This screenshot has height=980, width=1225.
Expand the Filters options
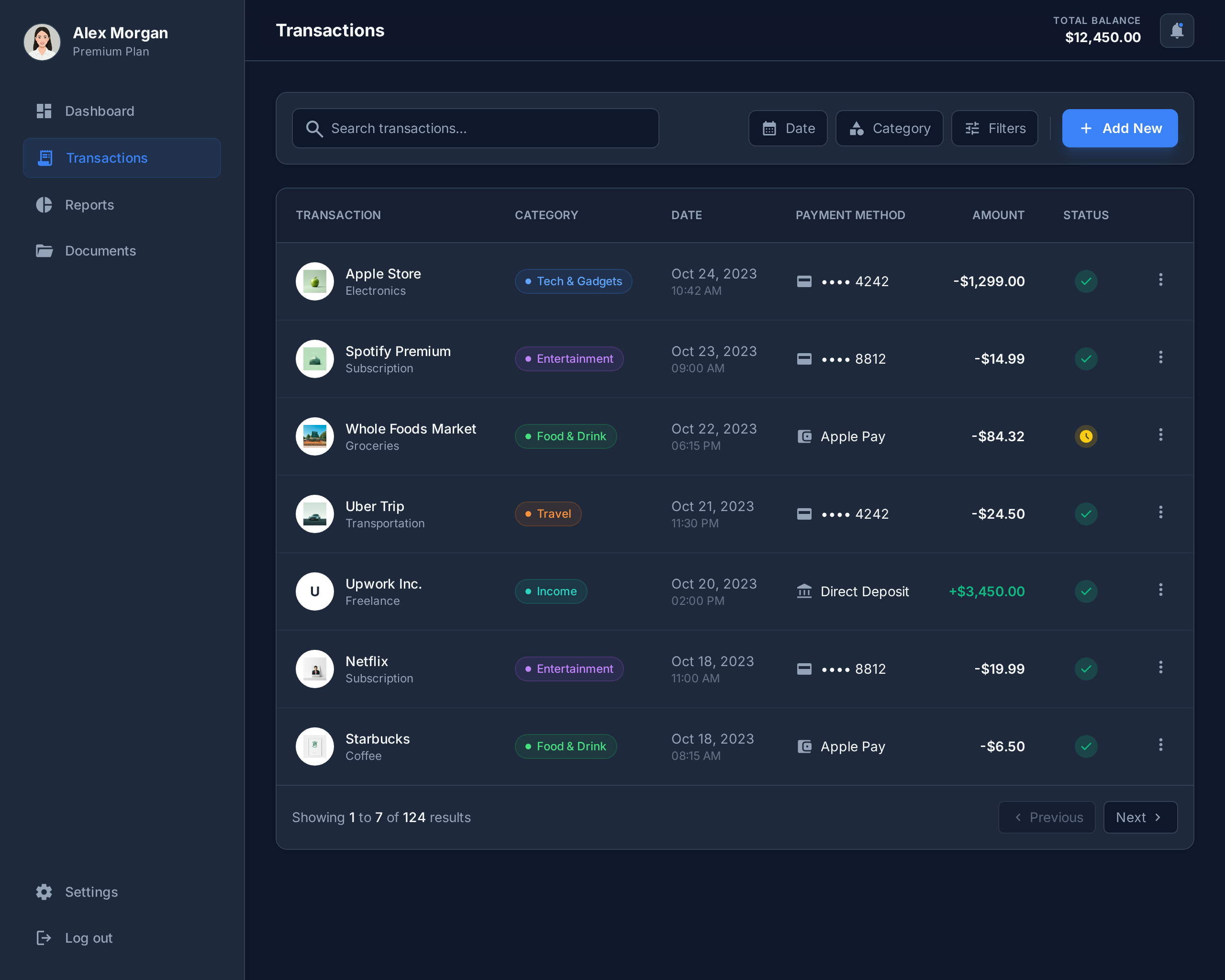point(994,128)
